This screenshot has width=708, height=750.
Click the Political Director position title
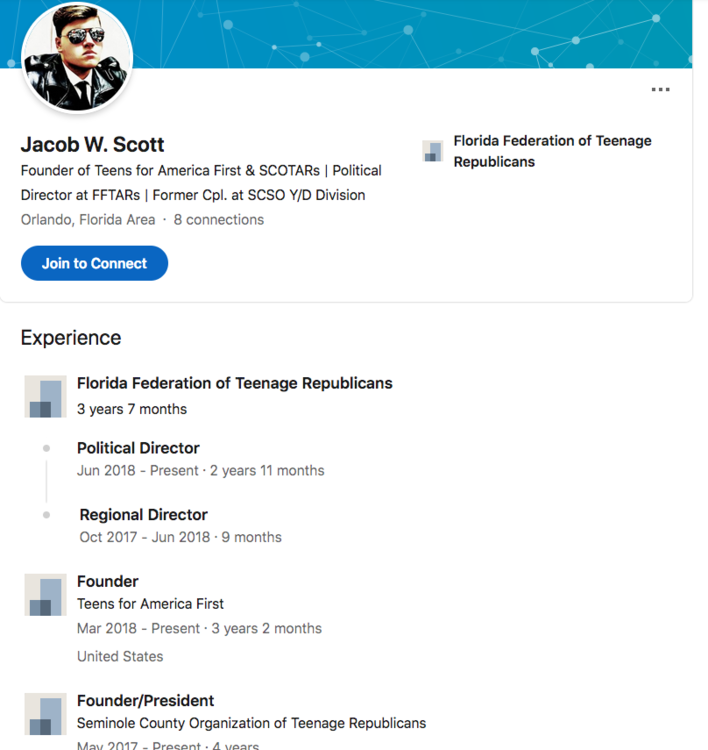(138, 448)
